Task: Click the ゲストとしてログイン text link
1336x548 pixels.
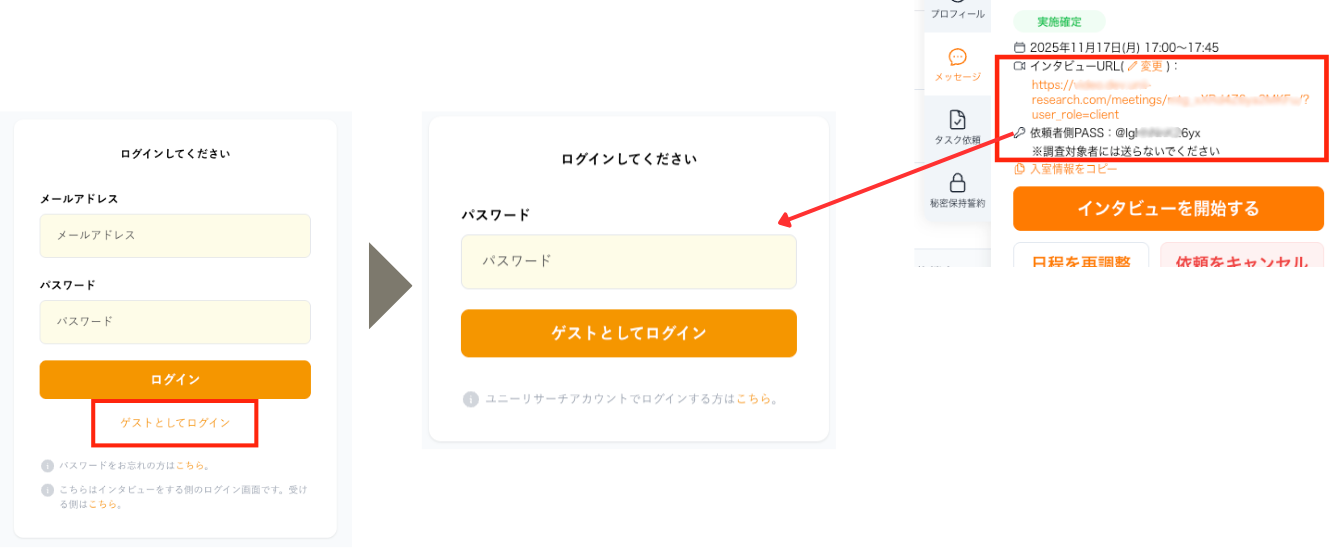Action: click(175, 423)
